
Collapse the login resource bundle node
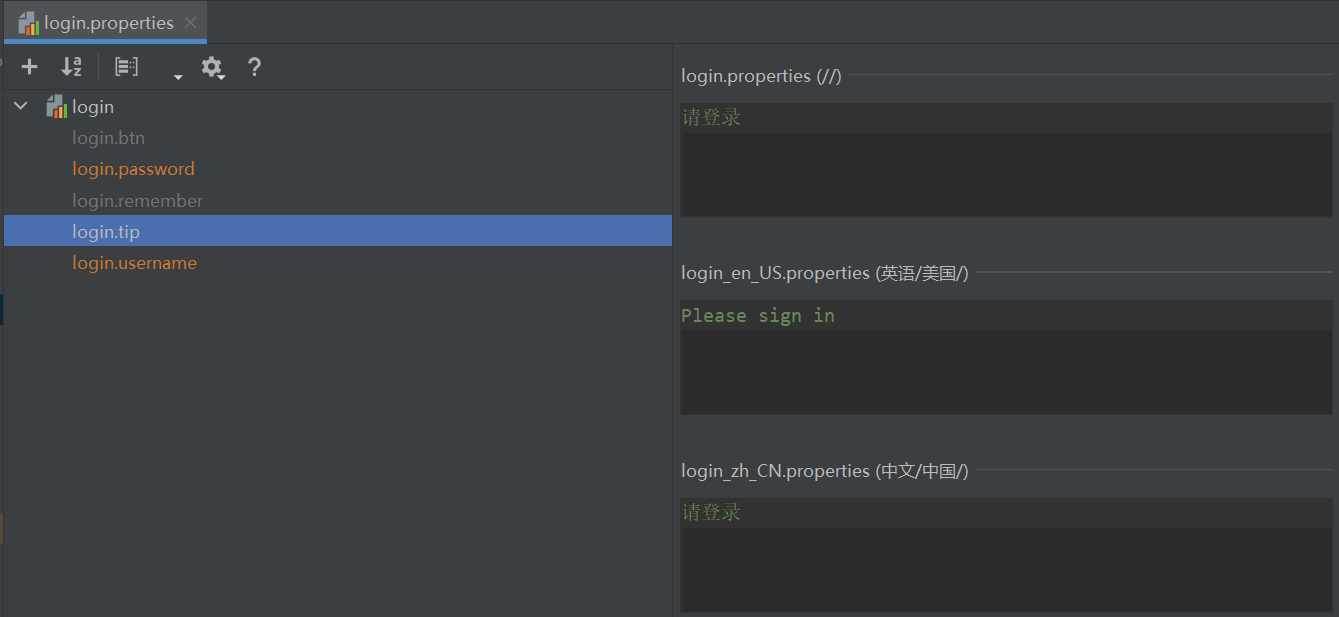point(21,106)
